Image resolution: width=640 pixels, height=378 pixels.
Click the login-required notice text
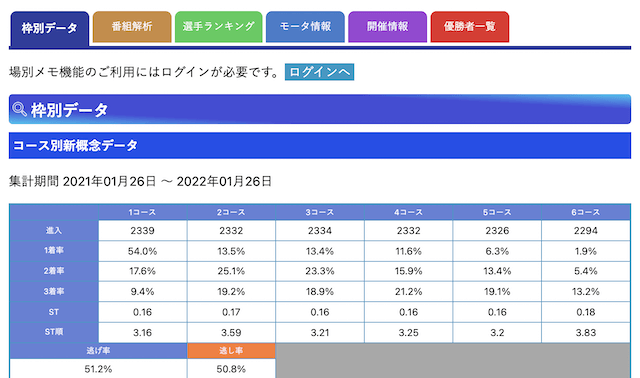tap(144, 72)
